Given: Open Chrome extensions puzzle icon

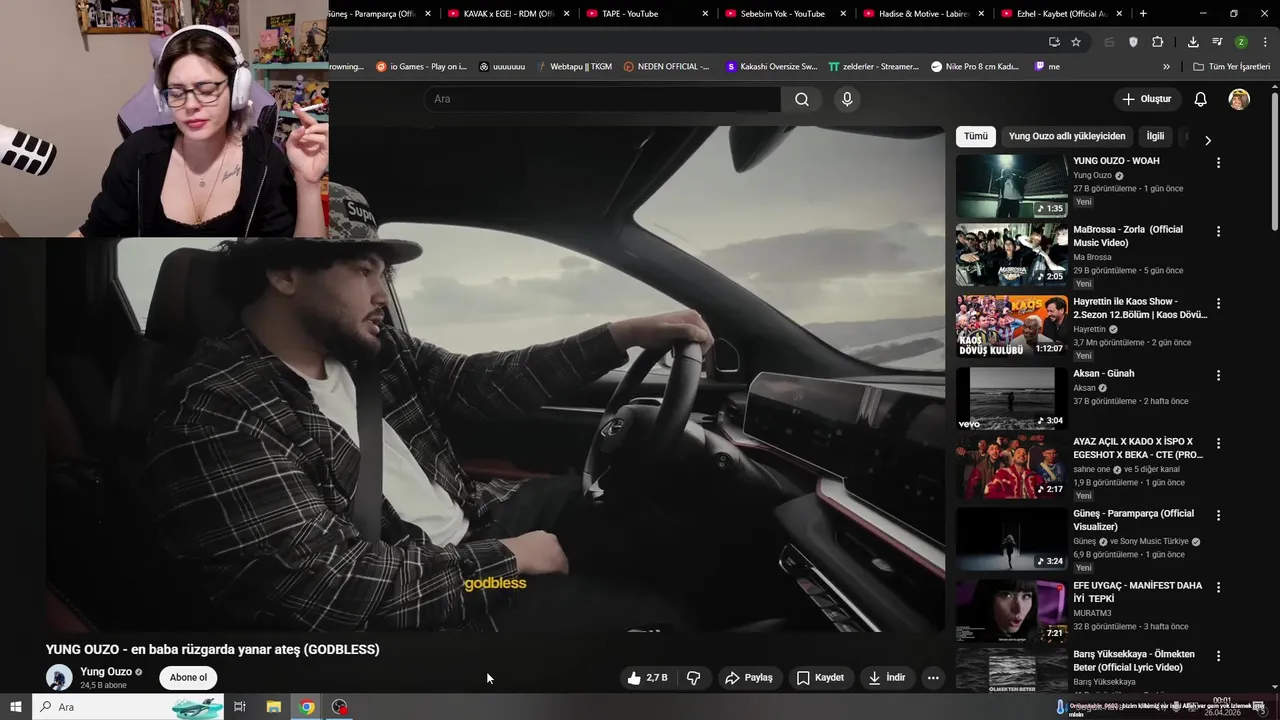Looking at the screenshot, I should (1158, 42).
